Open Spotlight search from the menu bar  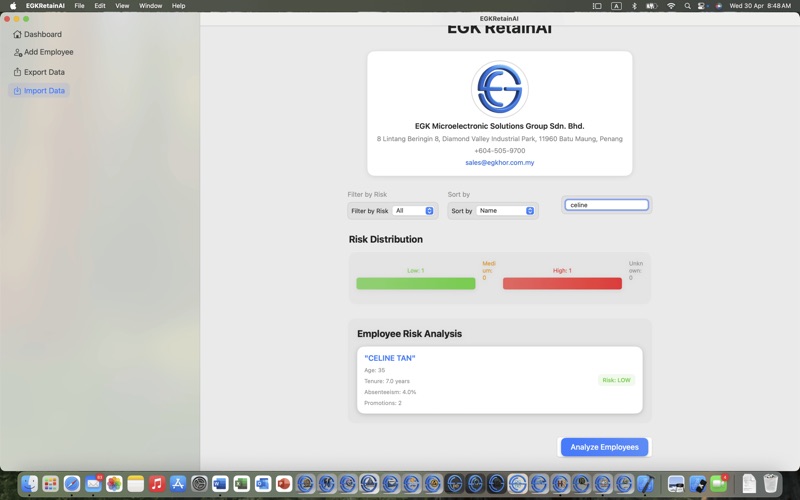pyautogui.click(x=687, y=6)
